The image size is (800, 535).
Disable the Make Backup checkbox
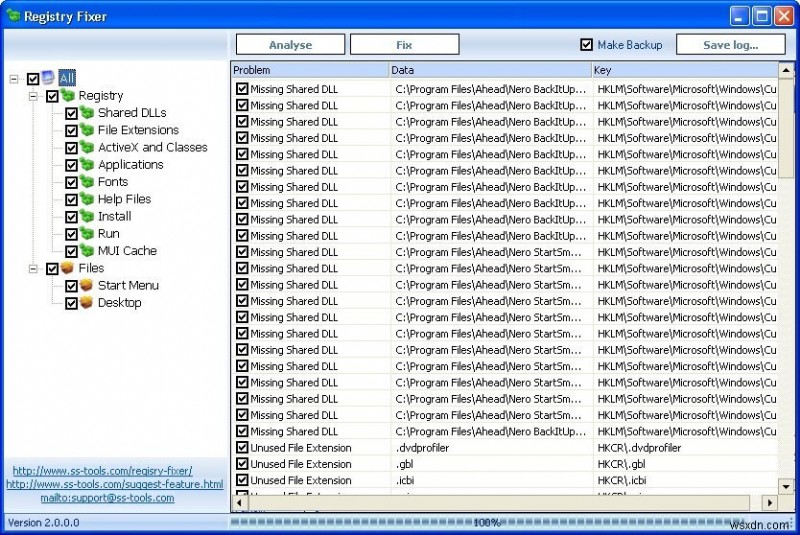pos(586,45)
